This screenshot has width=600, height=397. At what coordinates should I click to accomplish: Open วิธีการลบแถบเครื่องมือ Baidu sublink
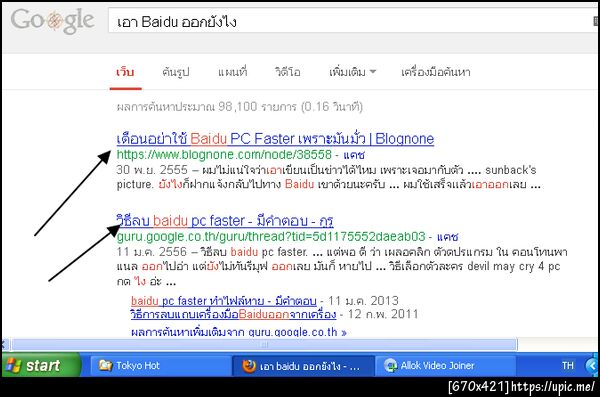coord(233,314)
